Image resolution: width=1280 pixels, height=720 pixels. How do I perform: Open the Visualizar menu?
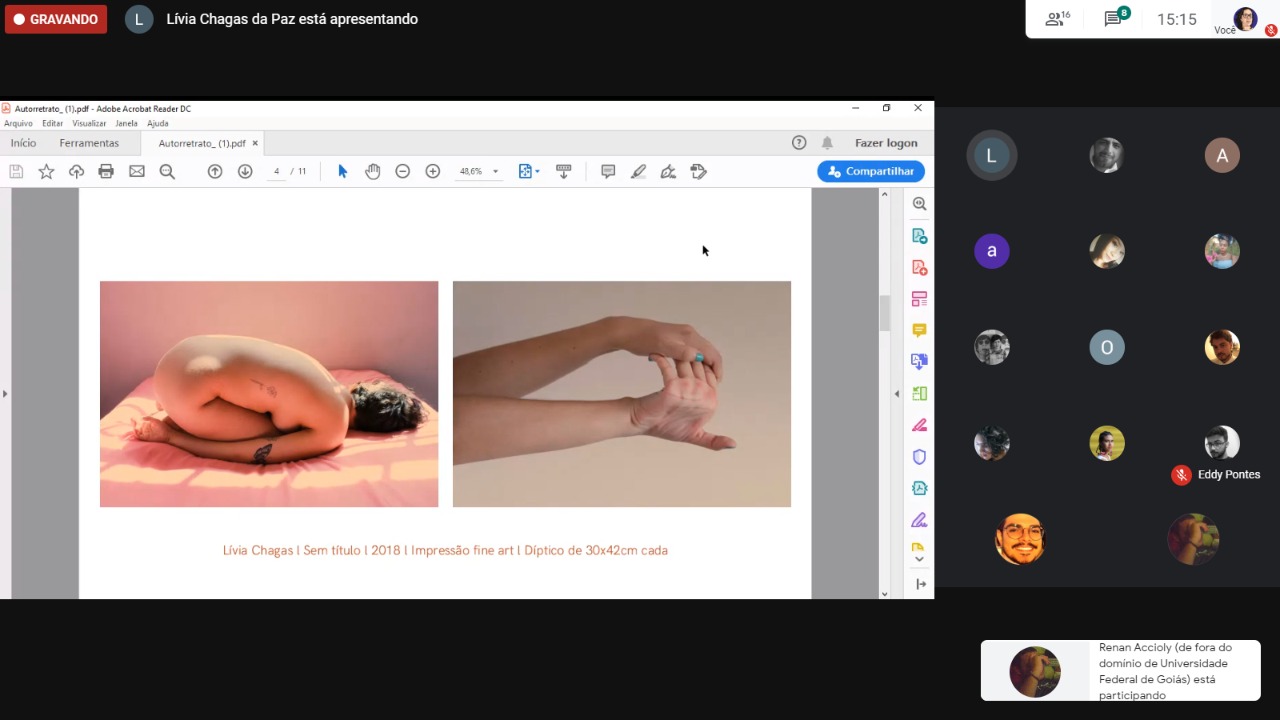pos(89,124)
